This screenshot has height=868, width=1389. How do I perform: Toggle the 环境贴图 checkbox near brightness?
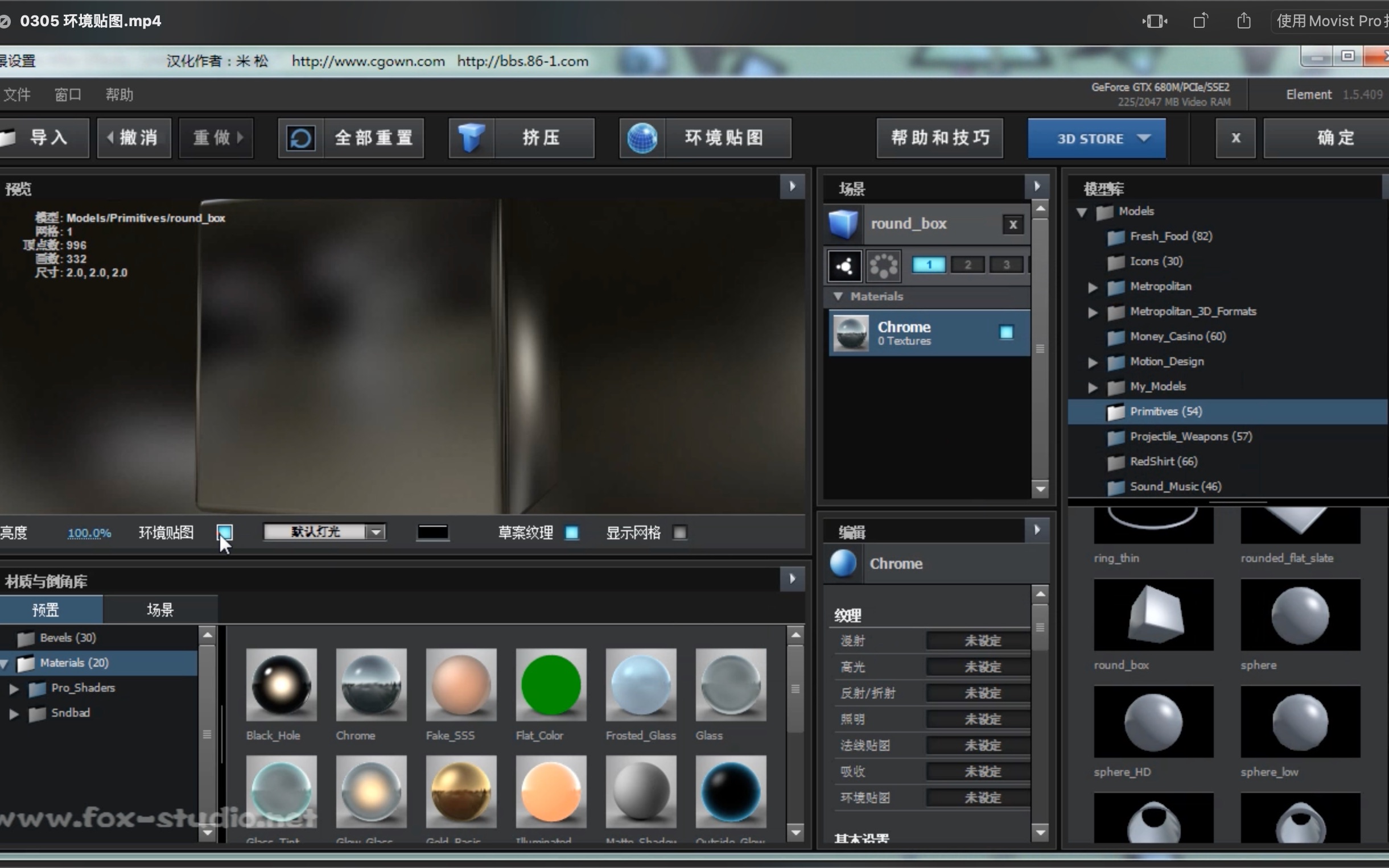click(225, 532)
